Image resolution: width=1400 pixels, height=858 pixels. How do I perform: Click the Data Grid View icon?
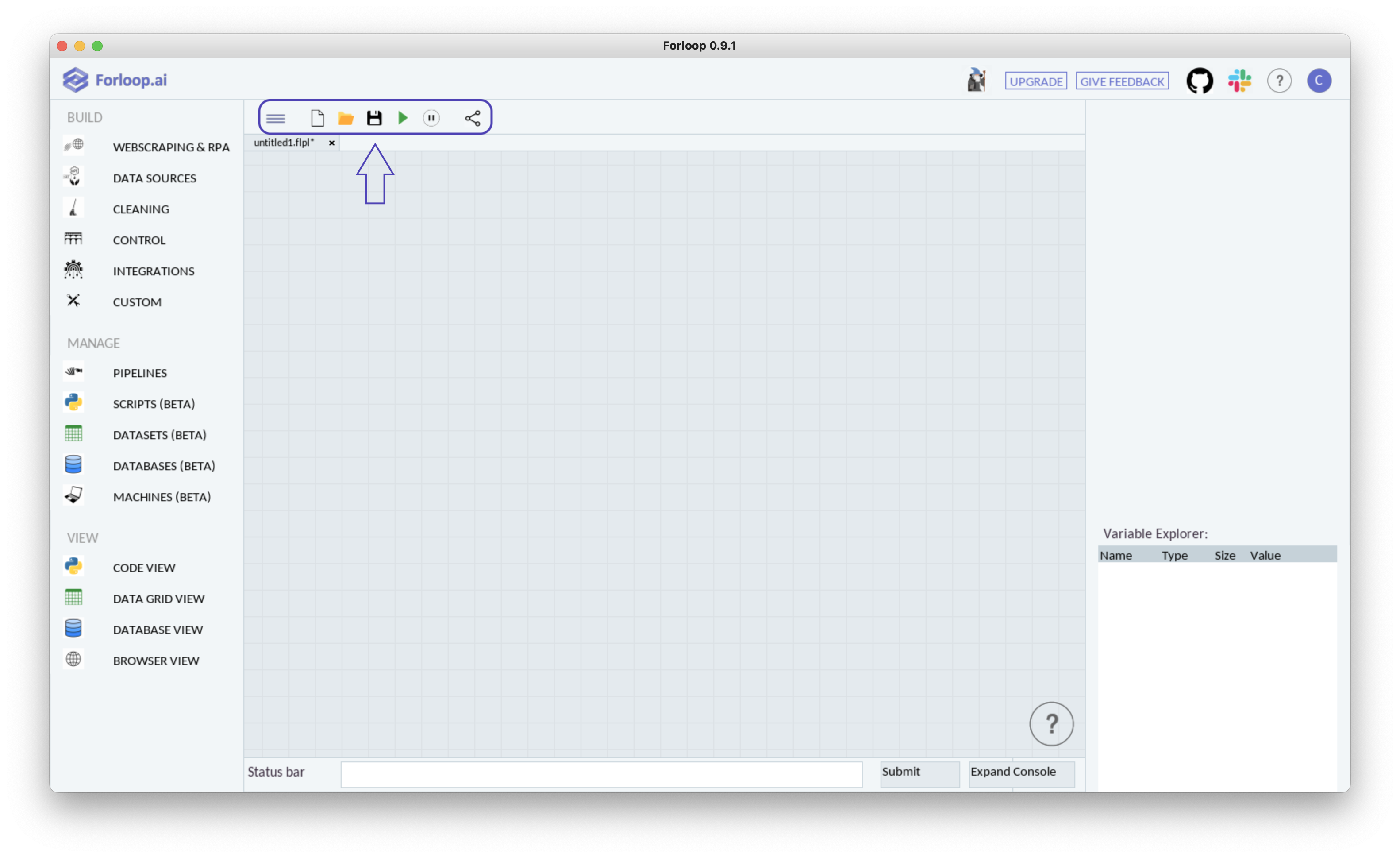pyautogui.click(x=74, y=597)
